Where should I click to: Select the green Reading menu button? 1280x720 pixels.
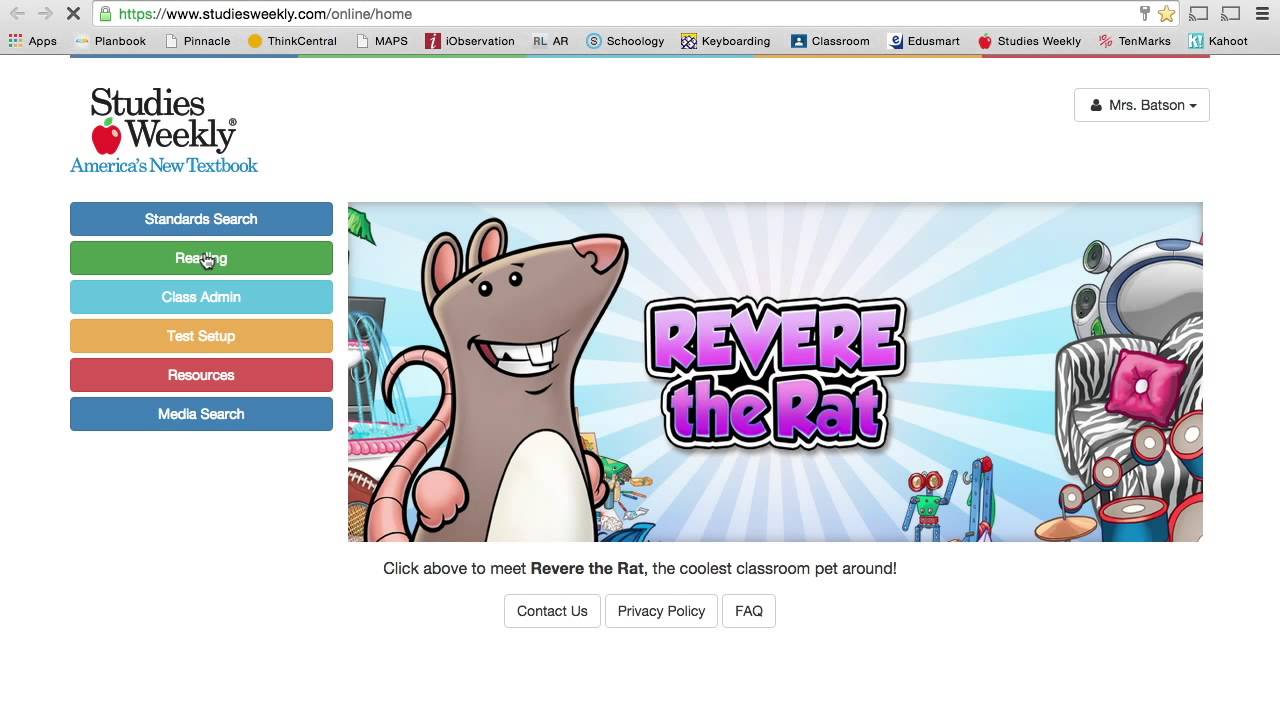point(201,258)
